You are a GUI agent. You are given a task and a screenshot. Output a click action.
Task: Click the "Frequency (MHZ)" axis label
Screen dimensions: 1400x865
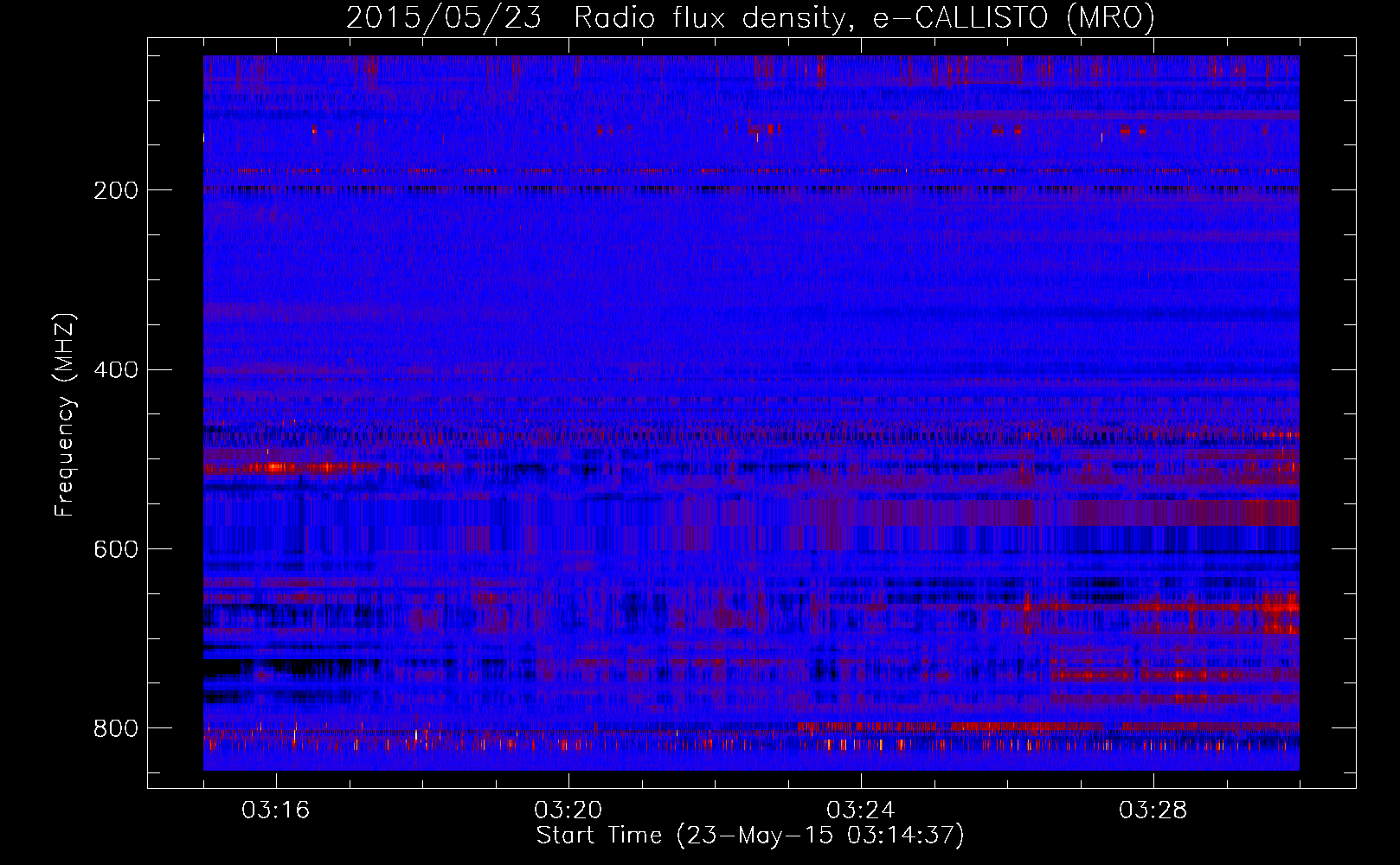pos(65,415)
